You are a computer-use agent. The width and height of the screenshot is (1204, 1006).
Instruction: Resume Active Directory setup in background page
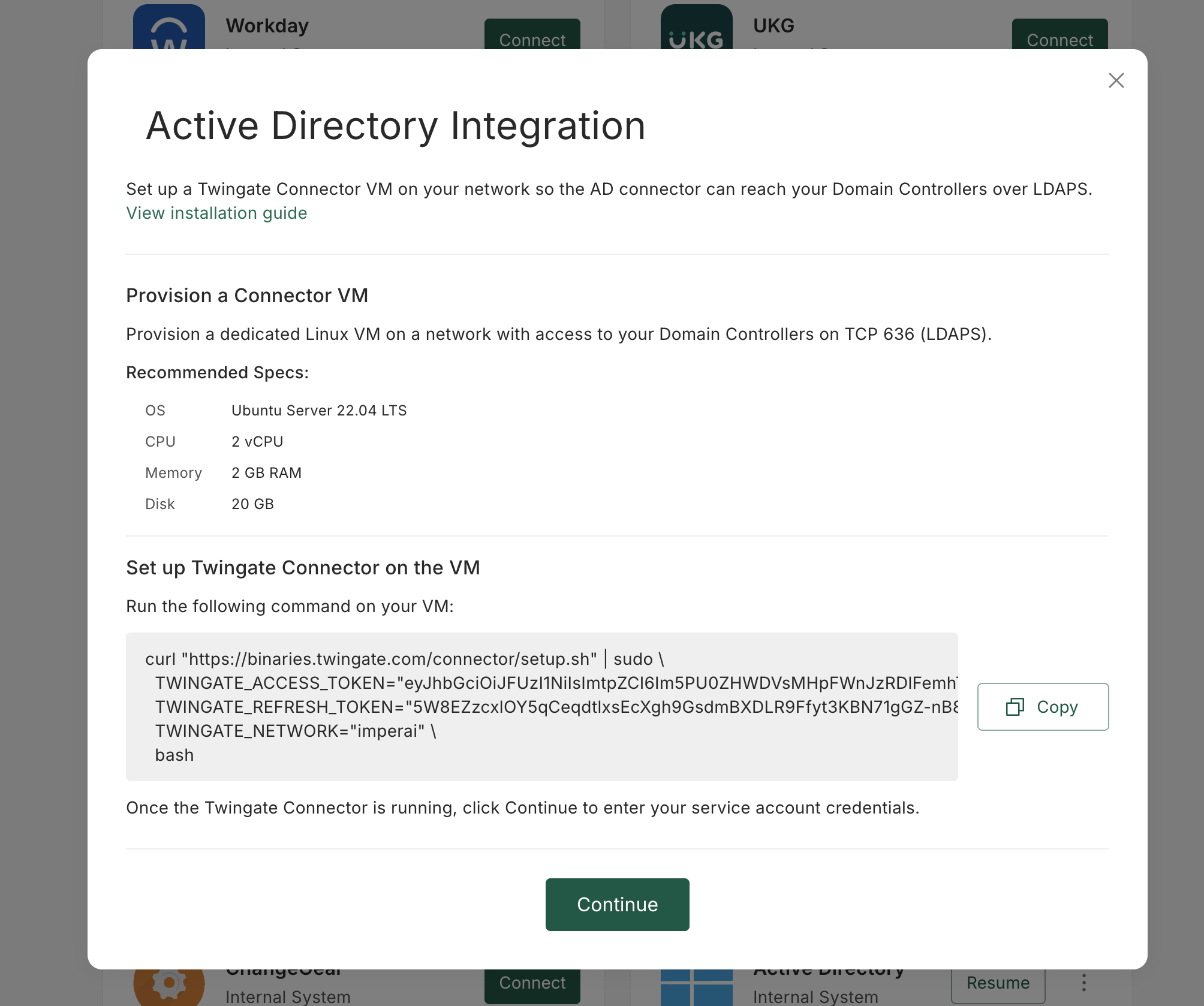tap(998, 986)
